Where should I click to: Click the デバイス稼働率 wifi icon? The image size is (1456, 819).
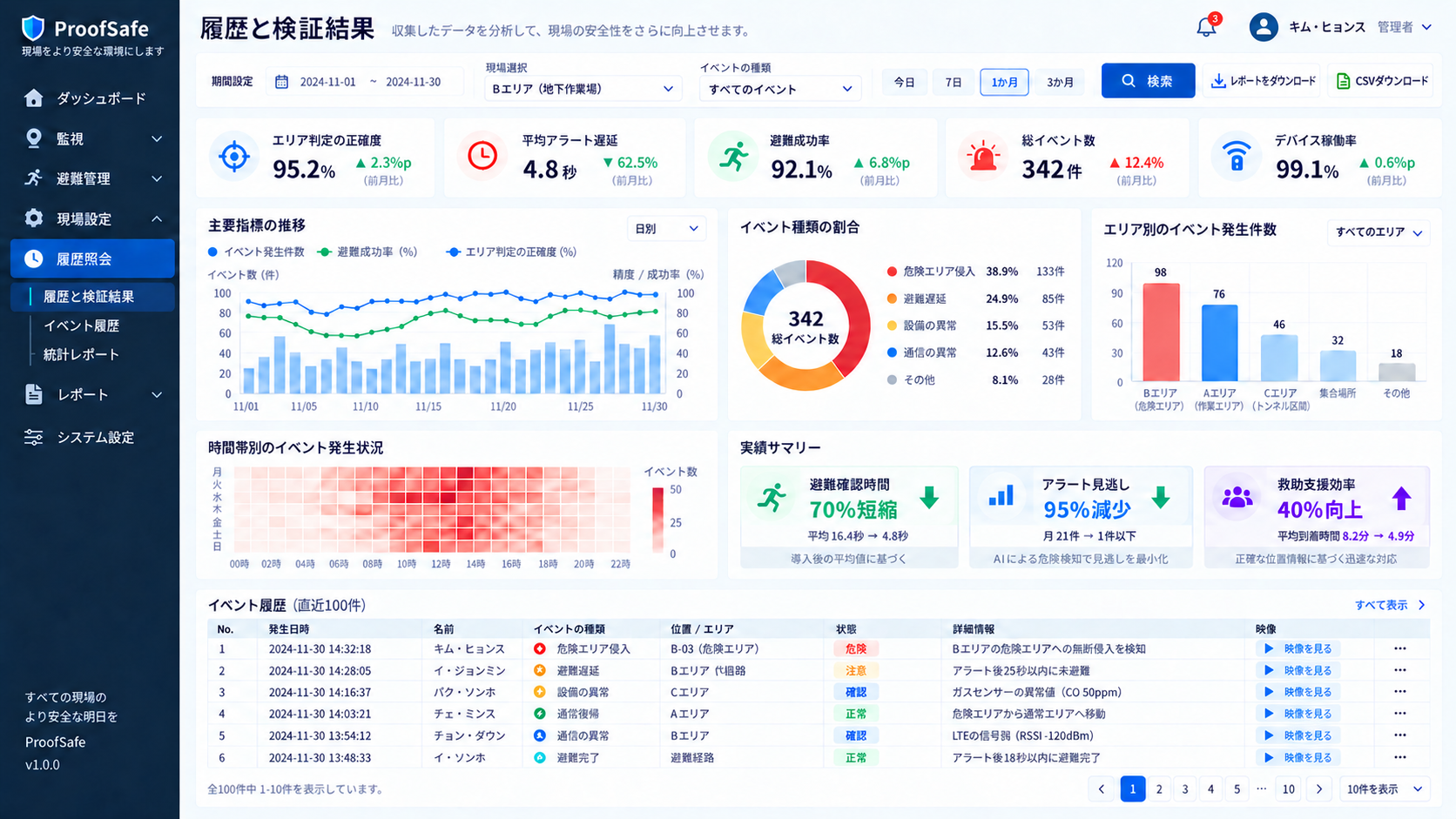1236,157
